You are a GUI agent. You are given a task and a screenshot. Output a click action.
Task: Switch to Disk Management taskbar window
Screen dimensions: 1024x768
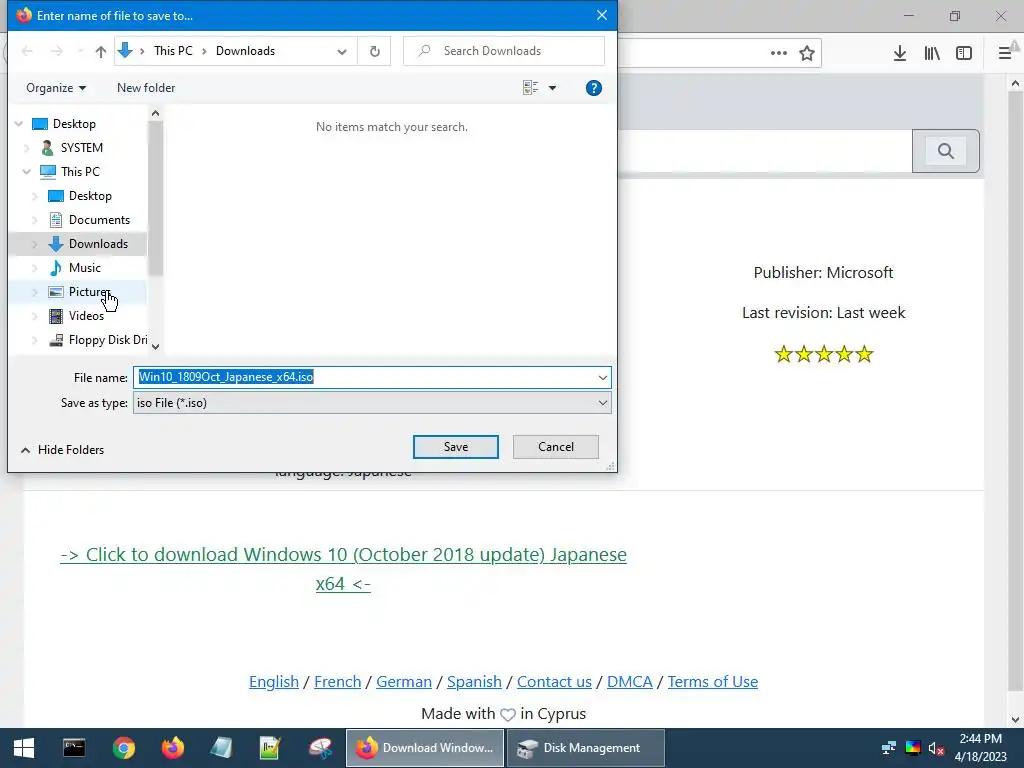[x=585, y=748]
